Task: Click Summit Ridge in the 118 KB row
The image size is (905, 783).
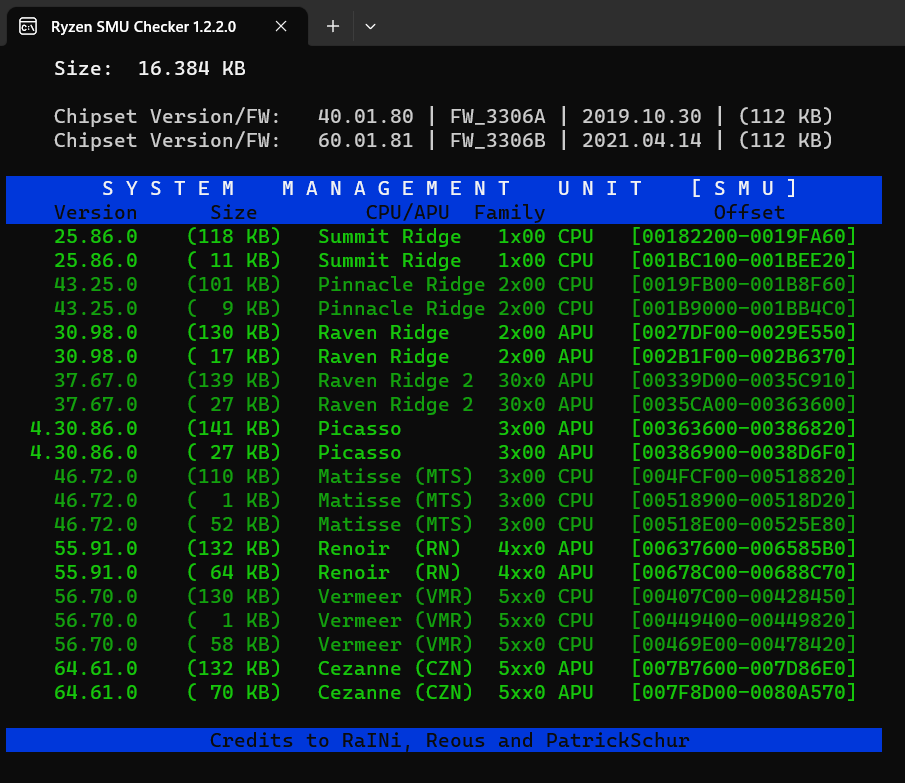Action: [x=390, y=237]
